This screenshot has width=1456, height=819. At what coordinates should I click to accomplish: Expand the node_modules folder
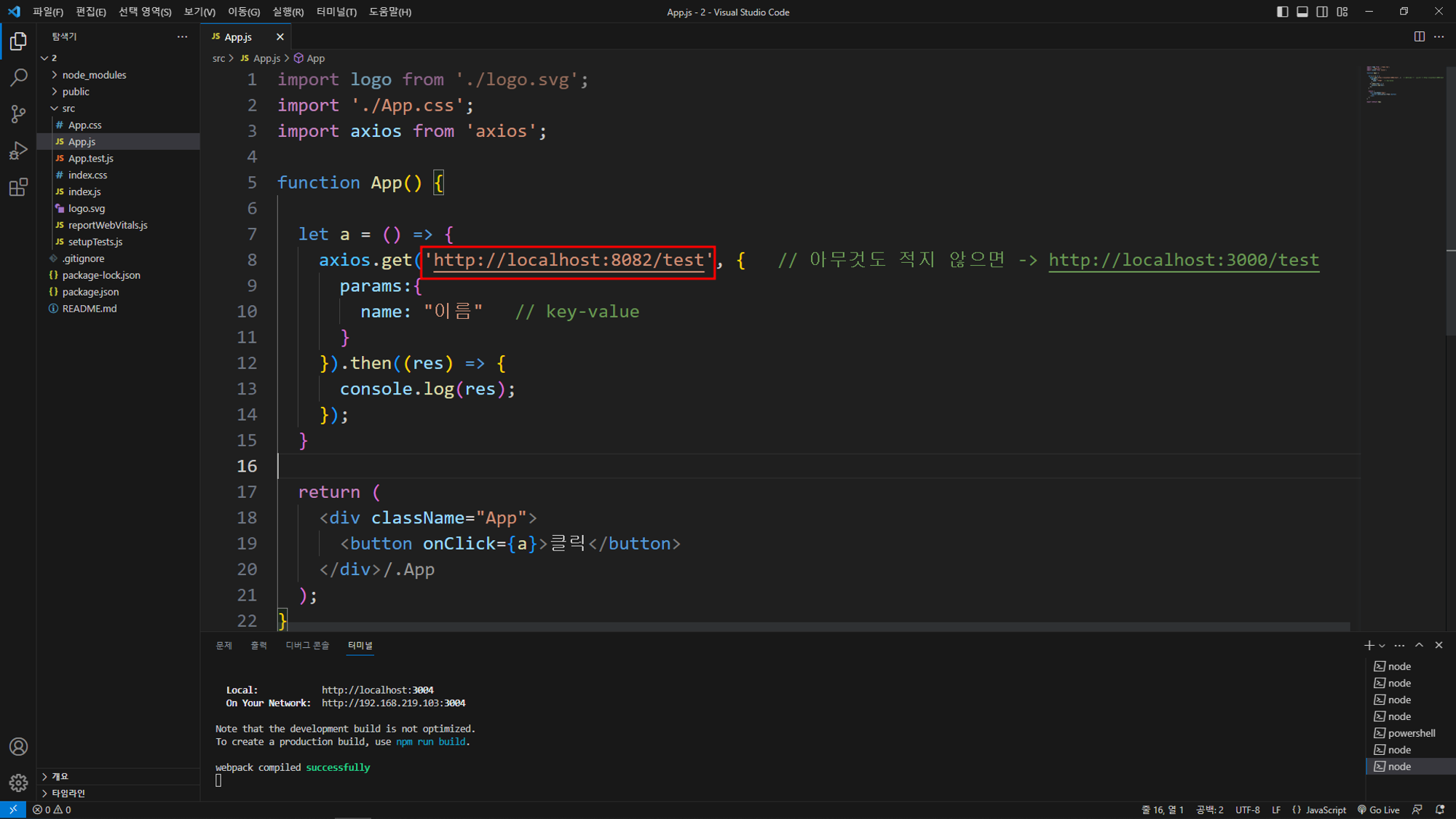click(x=94, y=75)
